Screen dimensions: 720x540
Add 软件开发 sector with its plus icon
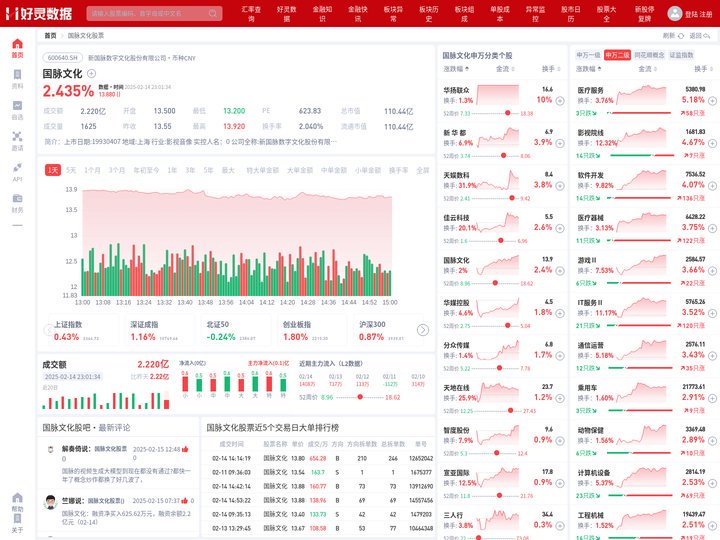click(x=712, y=186)
